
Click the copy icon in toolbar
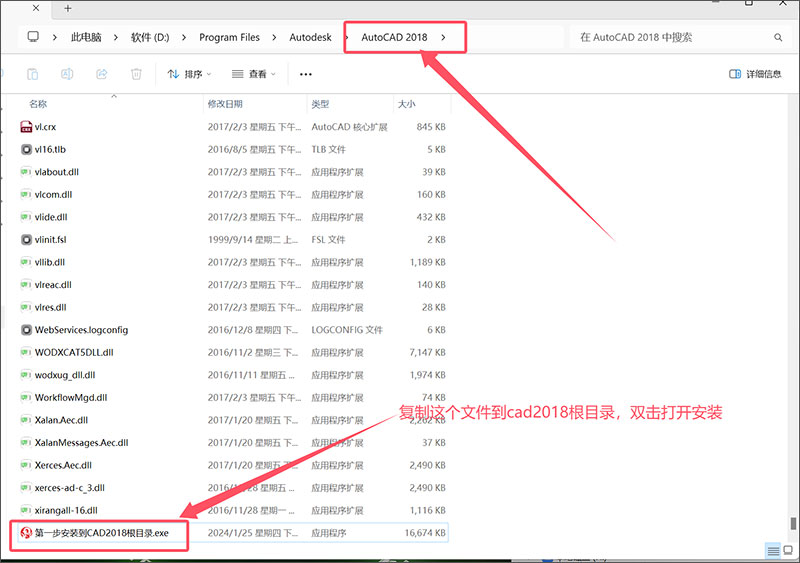(x=32, y=74)
